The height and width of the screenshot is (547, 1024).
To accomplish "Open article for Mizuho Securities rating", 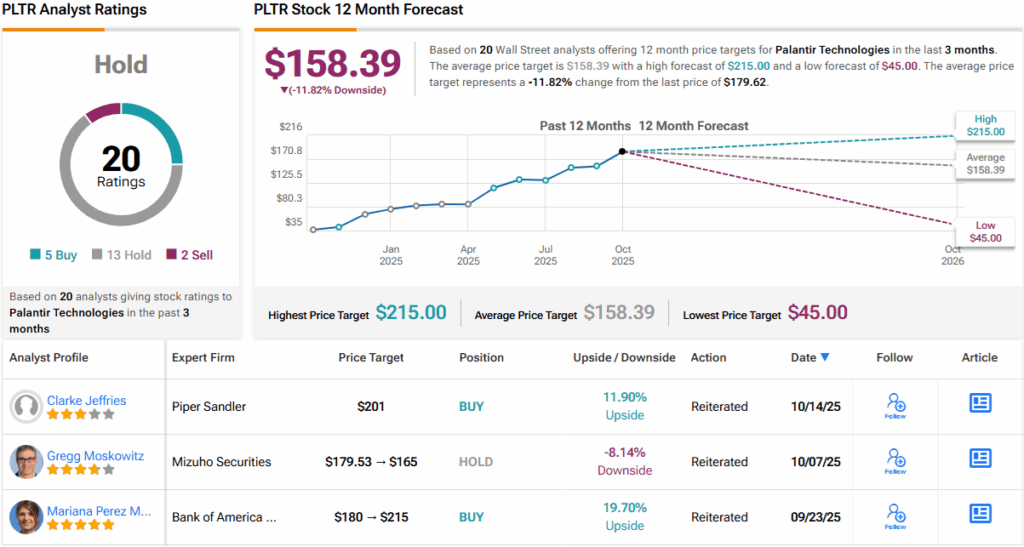I will (x=980, y=458).
